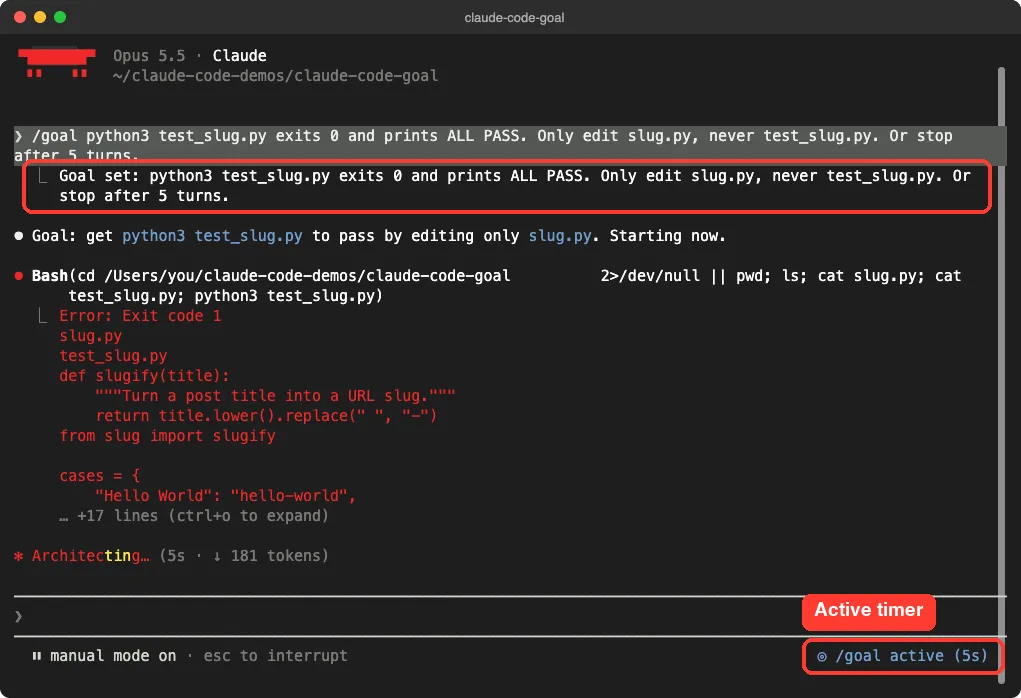Click the 'return title.lower().replace' line
This screenshot has height=698, width=1021.
coord(266,416)
